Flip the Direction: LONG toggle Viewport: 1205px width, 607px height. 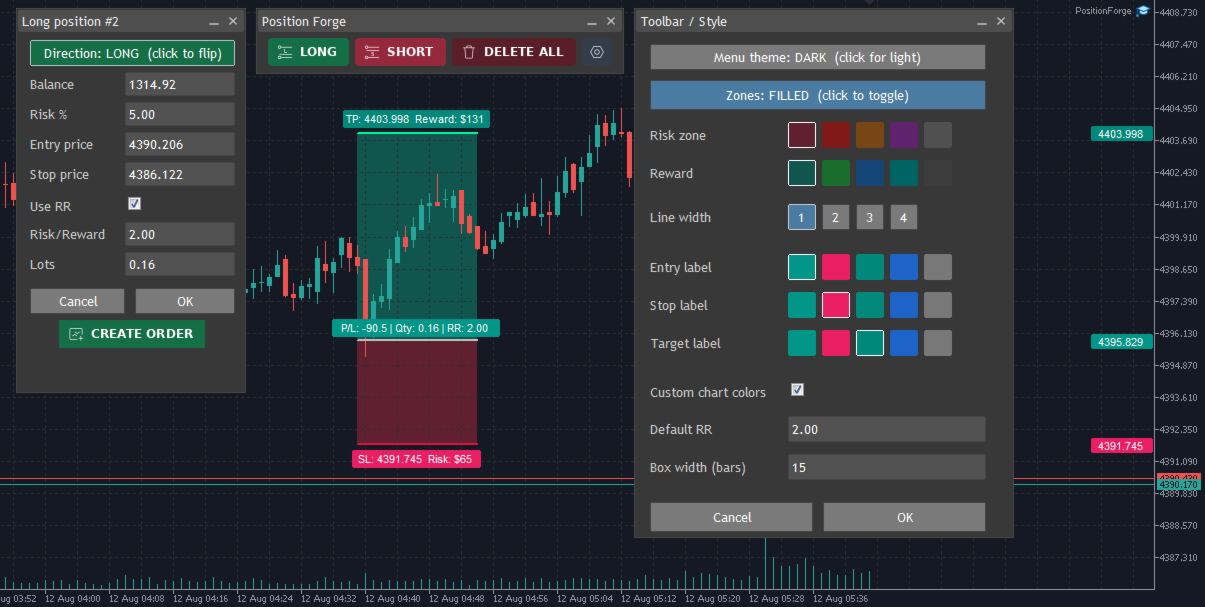(133, 54)
